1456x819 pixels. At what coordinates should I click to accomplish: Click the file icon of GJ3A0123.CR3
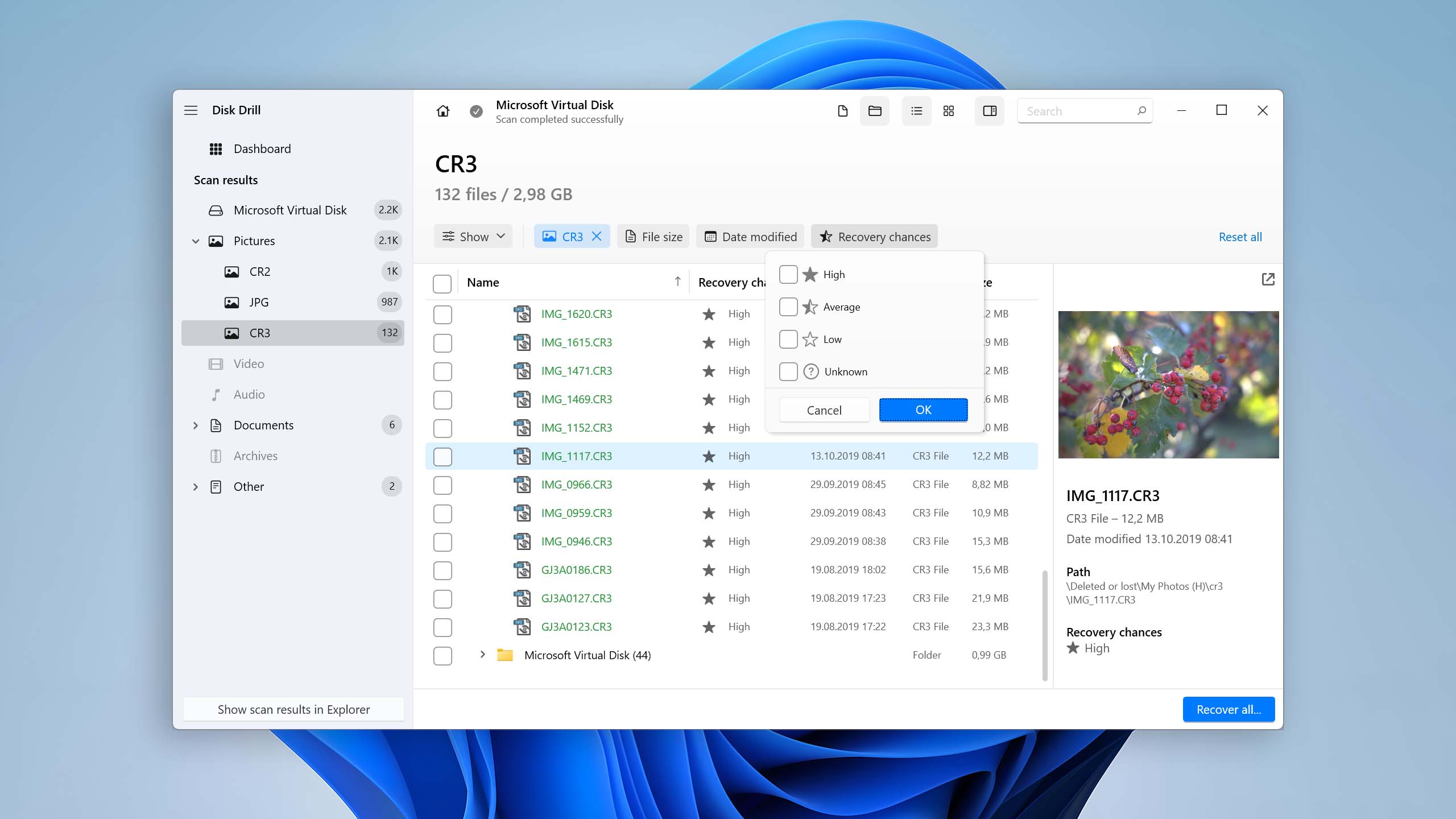pos(522,627)
